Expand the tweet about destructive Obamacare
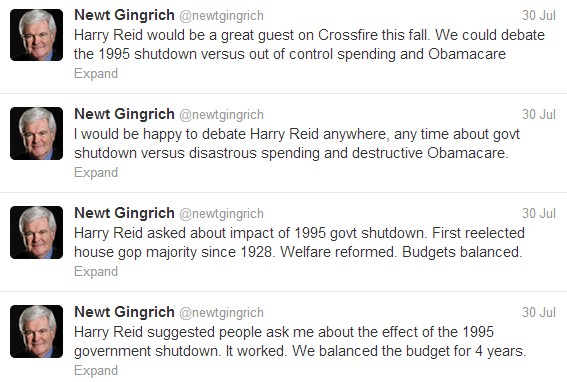 pos(96,173)
